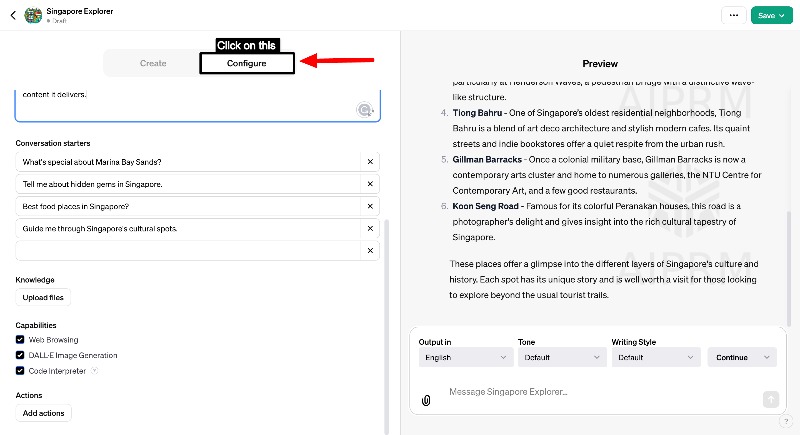Click the Upload files button
Image resolution: width=800 pixels, height=435 pixels.
click(43, 298)
